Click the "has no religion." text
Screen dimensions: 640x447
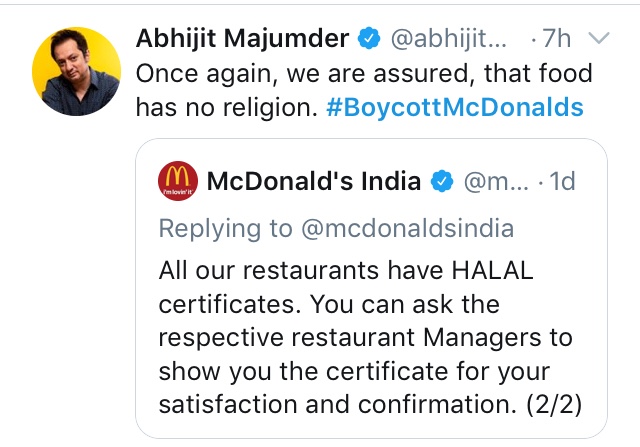[x=227, y=107]
